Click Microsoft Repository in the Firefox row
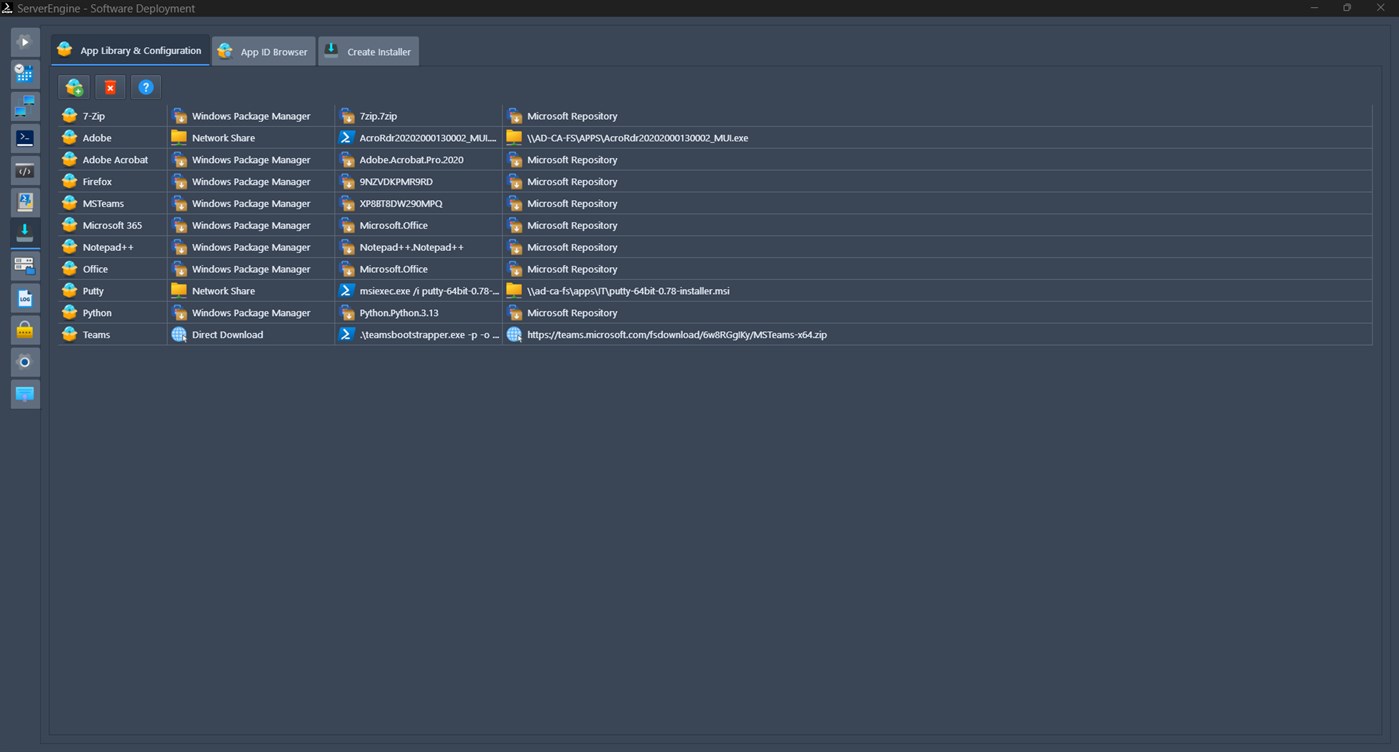The width and height of the screenshot is (1399, 752). pos(572,182)
